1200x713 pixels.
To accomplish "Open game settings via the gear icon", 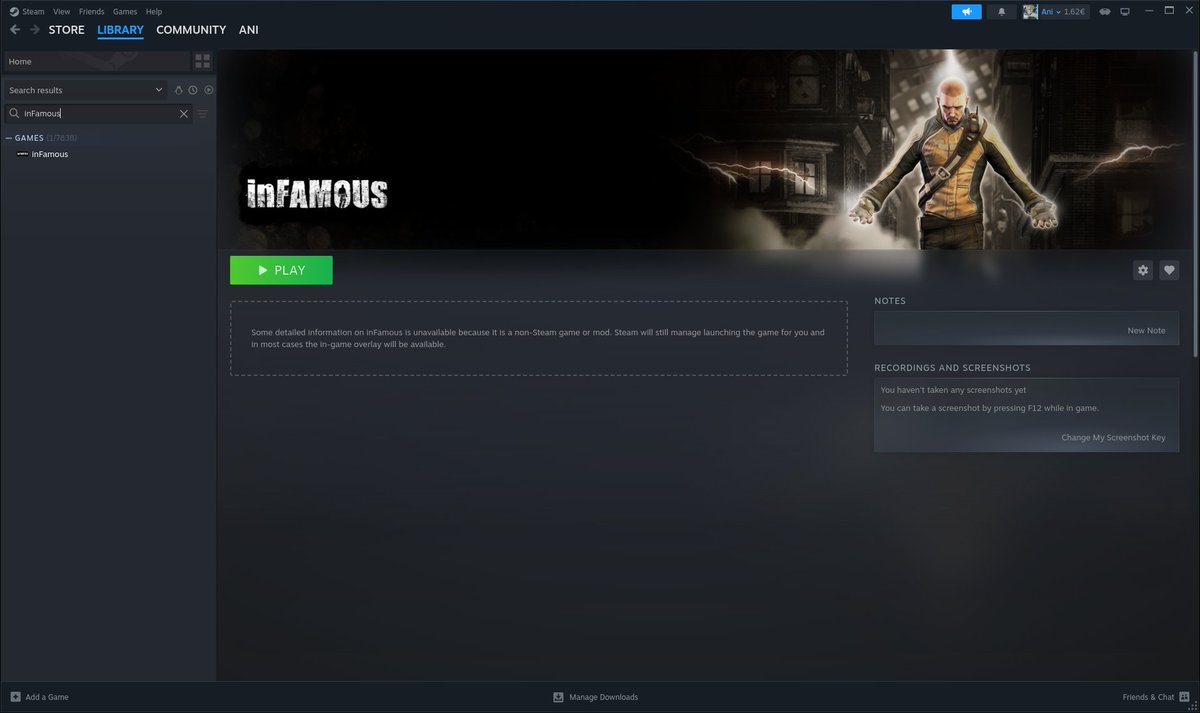I will (1143, 269).
